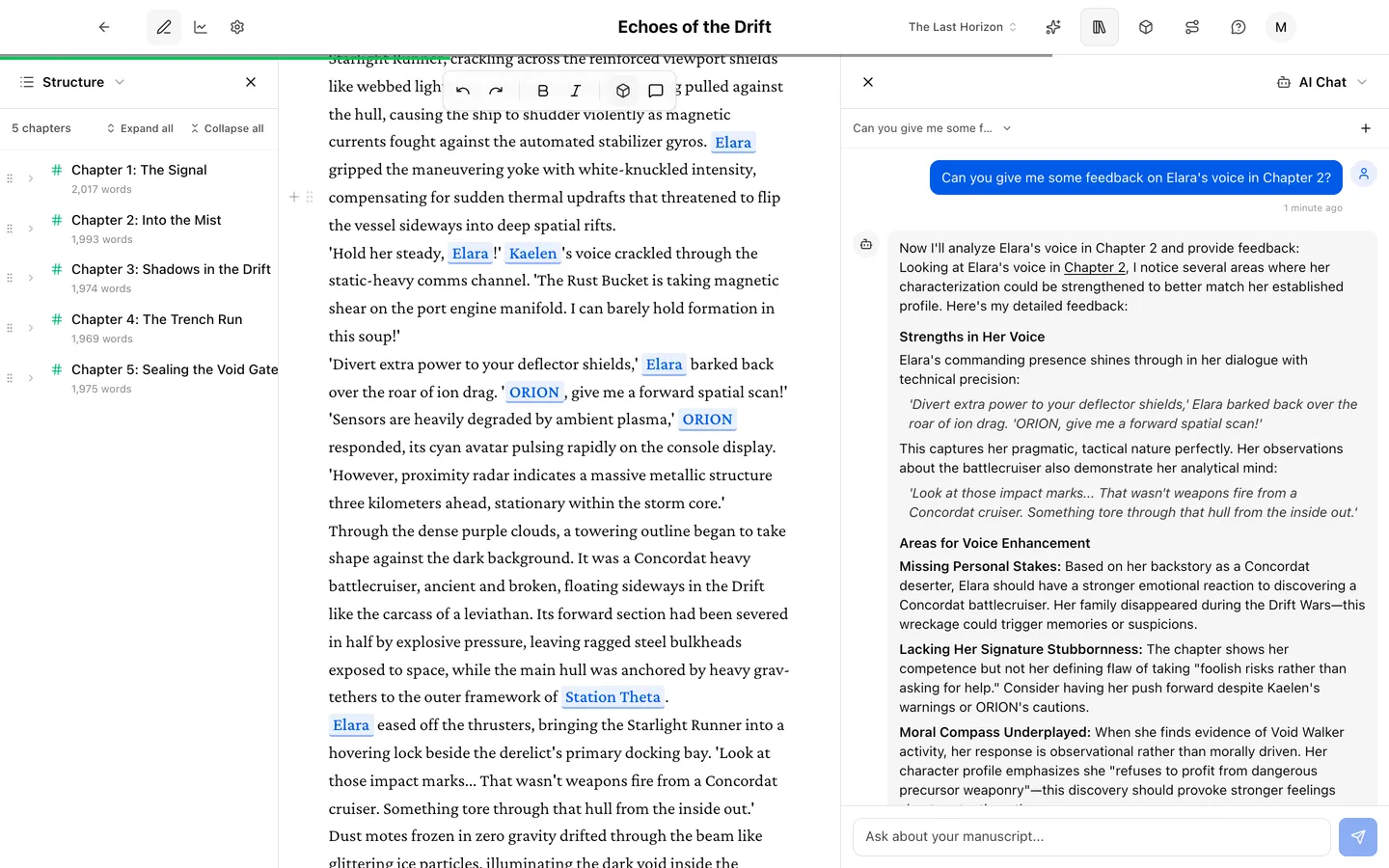Expand Chapter 3: Shadows in the Drift chevron

[31, 278]
